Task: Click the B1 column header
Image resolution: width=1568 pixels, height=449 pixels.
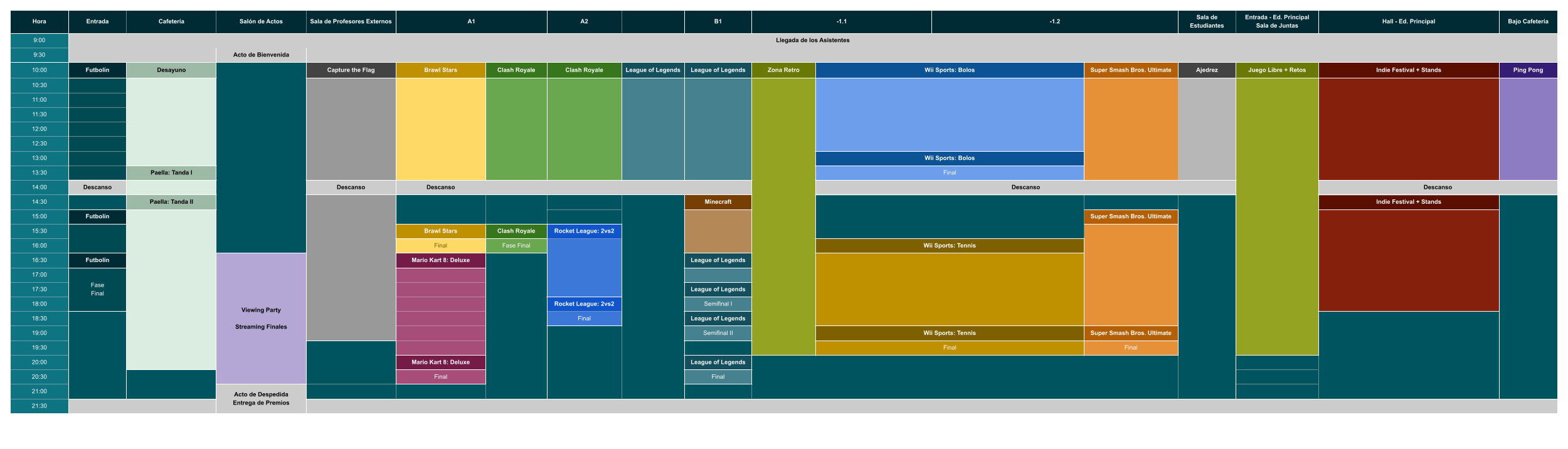Action: point(718,21)
